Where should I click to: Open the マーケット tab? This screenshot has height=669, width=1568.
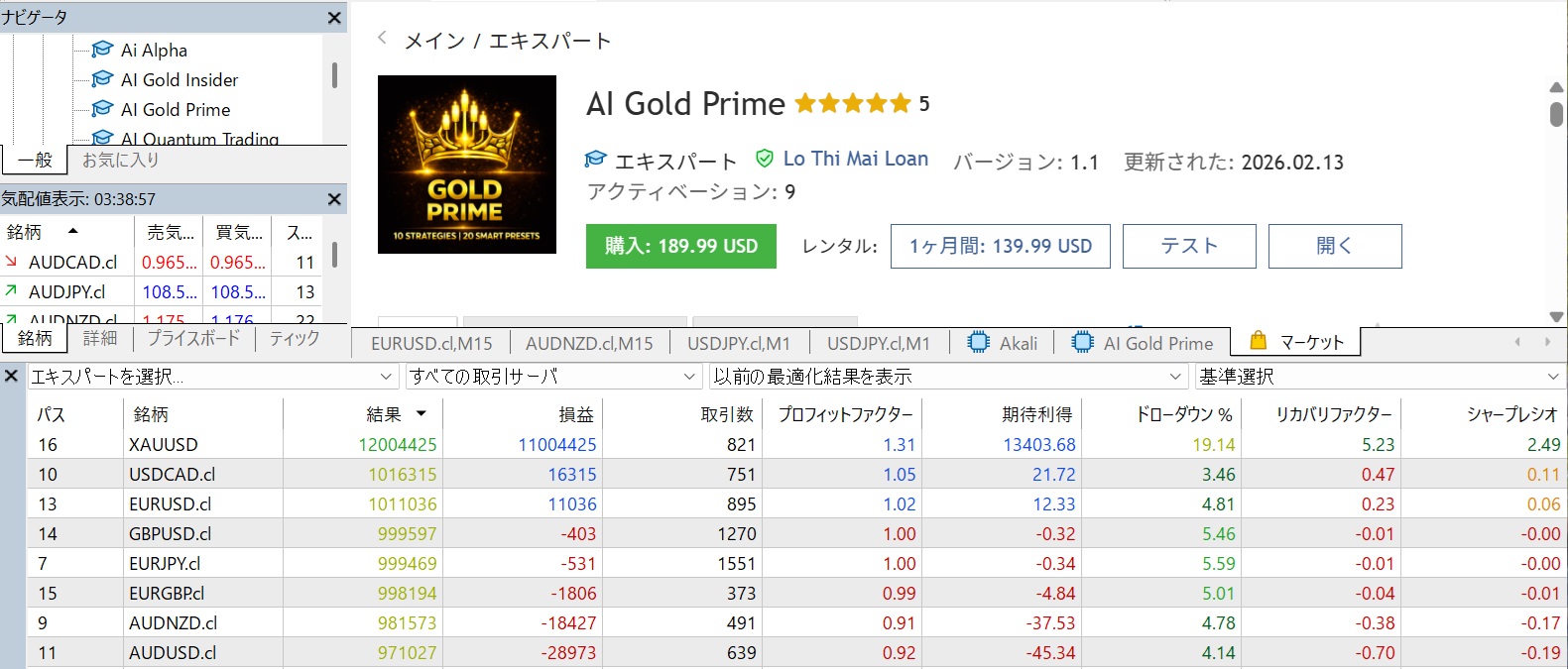1295,342
